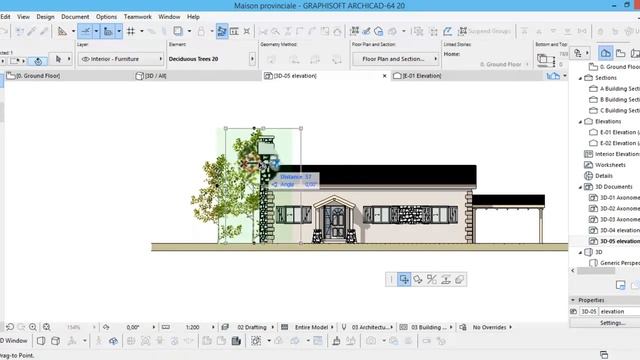This screenshot has height=360, width=640.
Task: Collapse the Sections tree group
Action: [x=580, y=78]
